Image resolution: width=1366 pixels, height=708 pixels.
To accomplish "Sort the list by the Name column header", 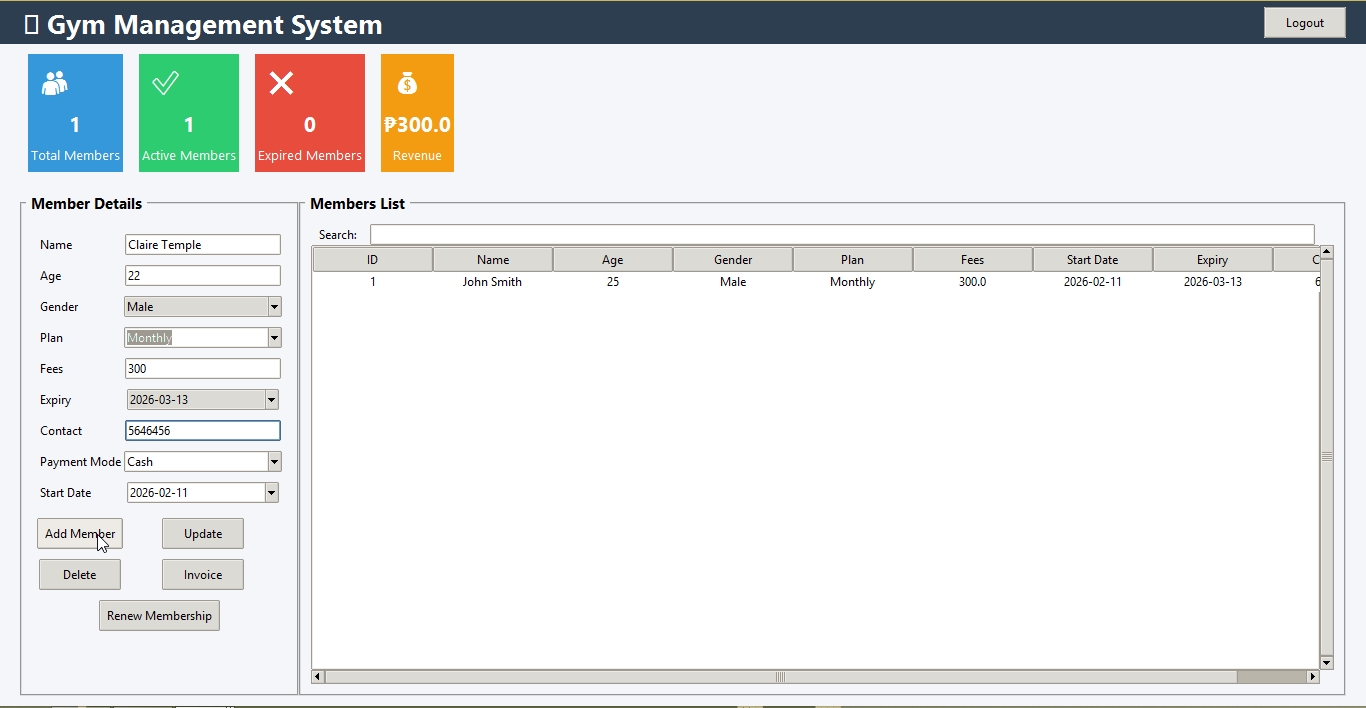I will (x=493, y=260).
